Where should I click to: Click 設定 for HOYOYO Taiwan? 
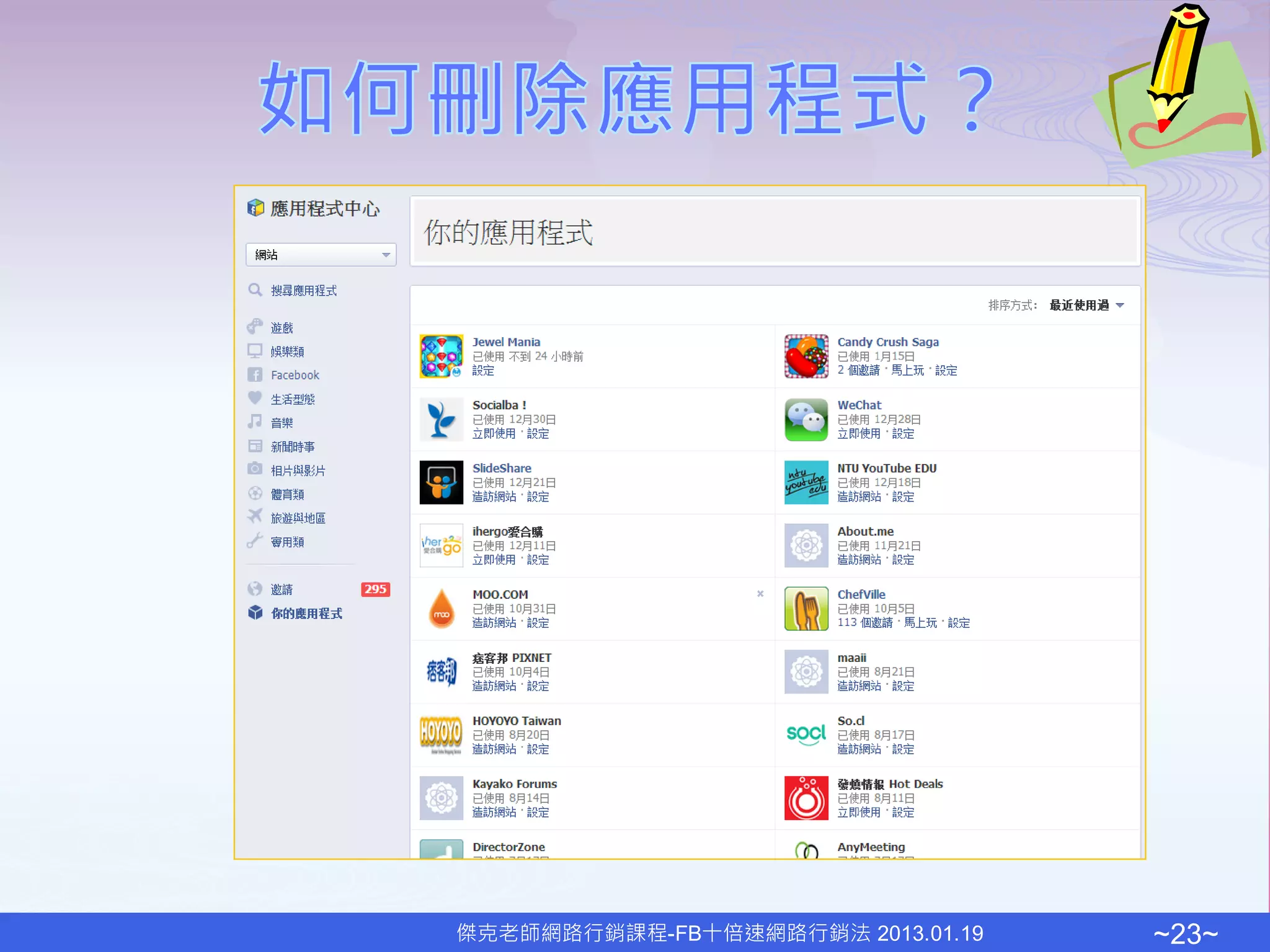pos(538,749)
